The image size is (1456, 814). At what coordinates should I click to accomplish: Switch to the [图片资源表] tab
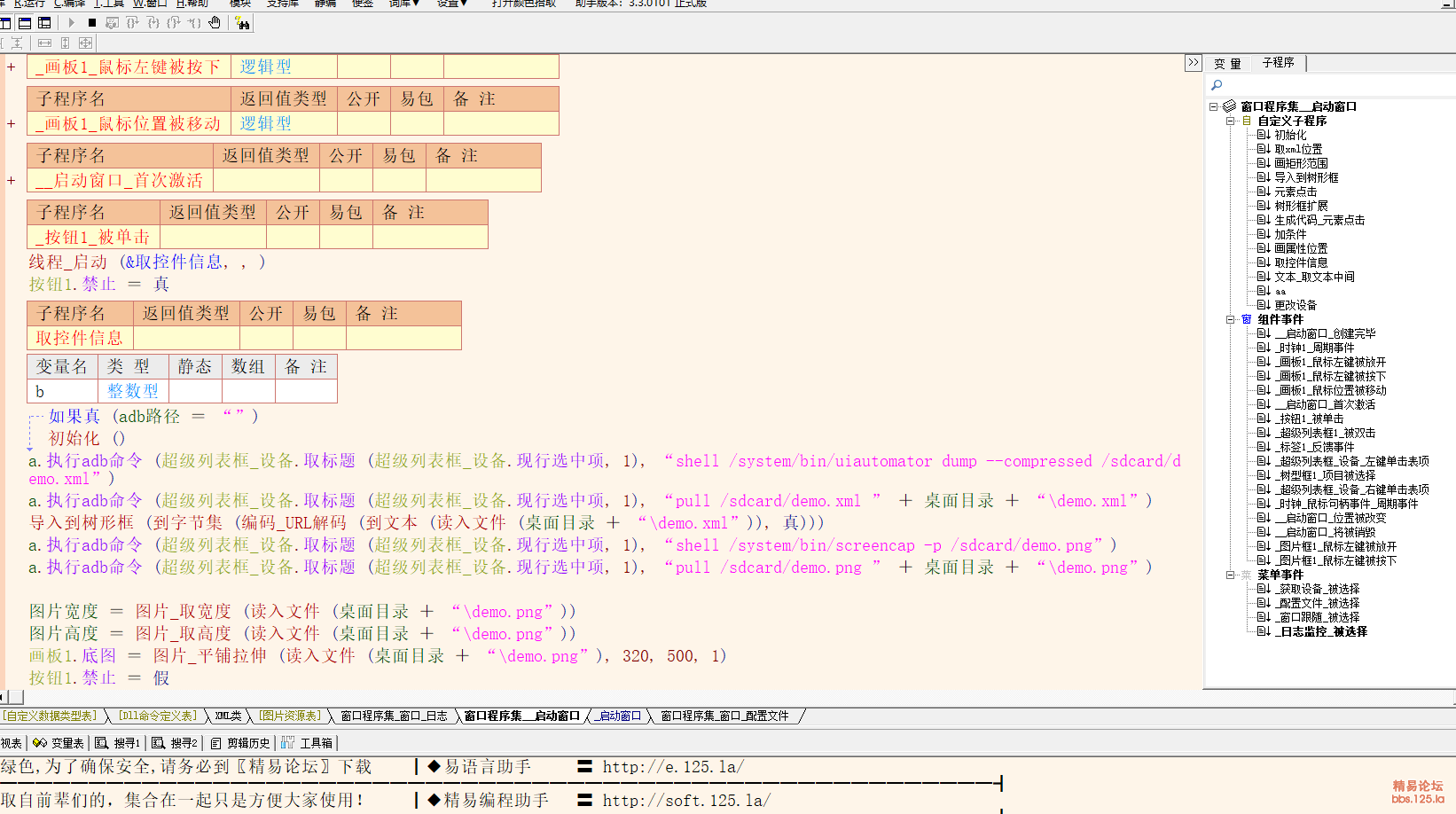pos(290,716)
